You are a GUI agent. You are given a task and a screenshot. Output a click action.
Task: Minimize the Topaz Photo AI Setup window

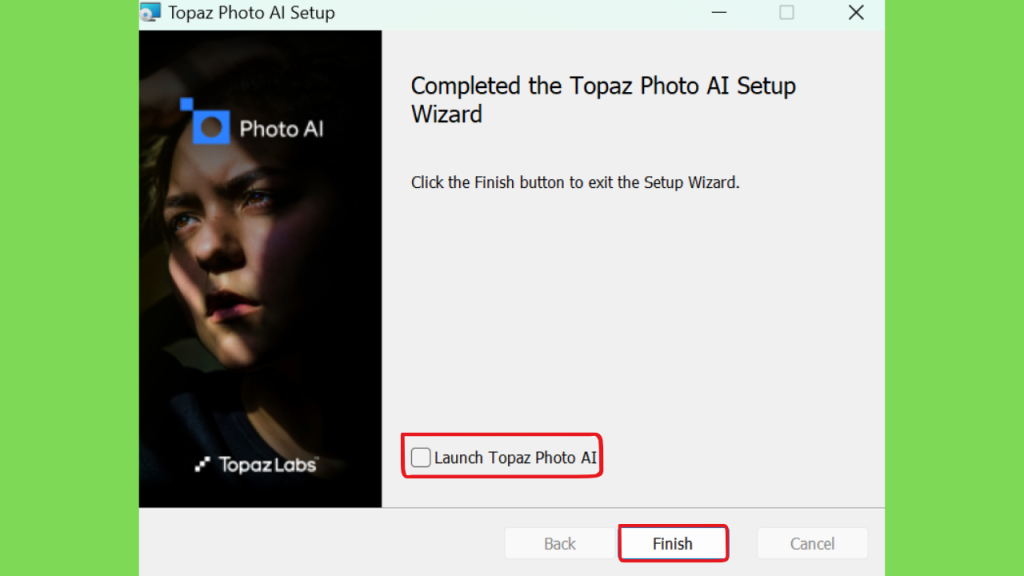coord(718,13)
